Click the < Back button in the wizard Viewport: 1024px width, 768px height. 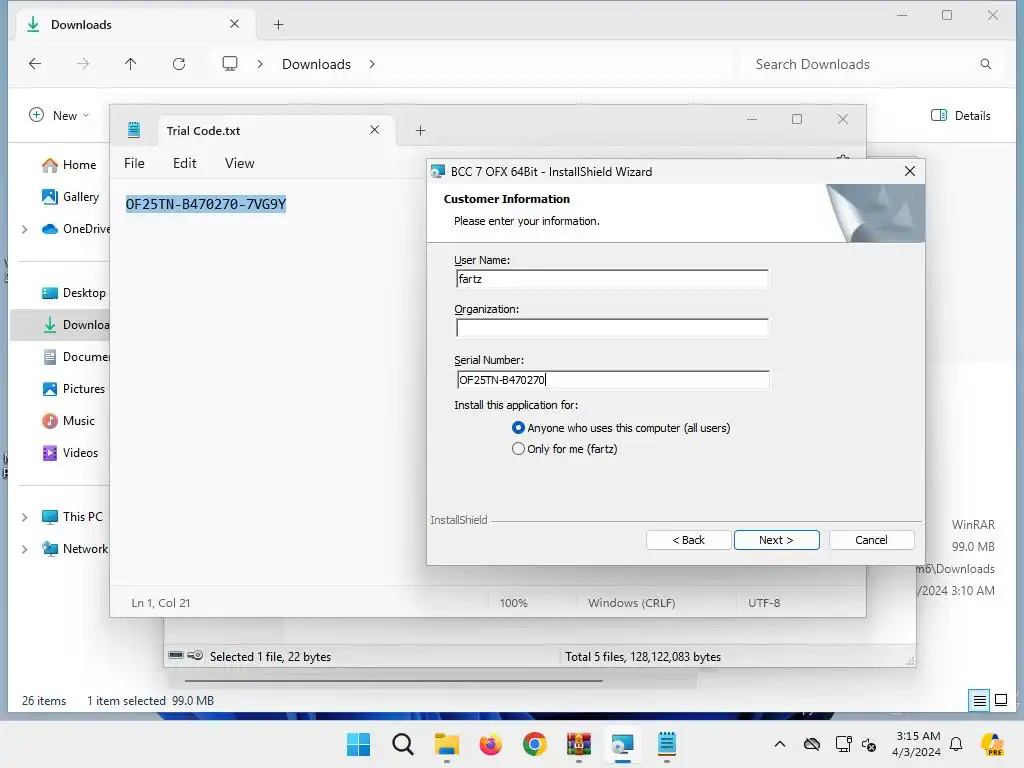point(688,540)
